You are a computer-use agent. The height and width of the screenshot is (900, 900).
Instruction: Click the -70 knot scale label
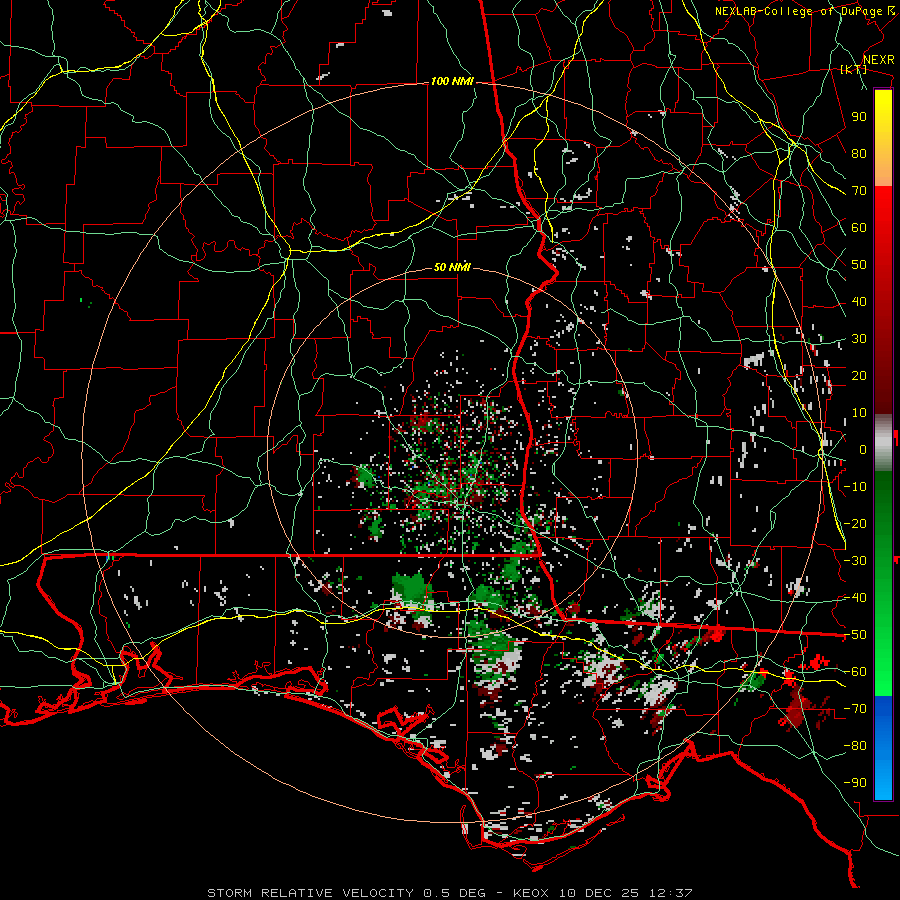855,709
